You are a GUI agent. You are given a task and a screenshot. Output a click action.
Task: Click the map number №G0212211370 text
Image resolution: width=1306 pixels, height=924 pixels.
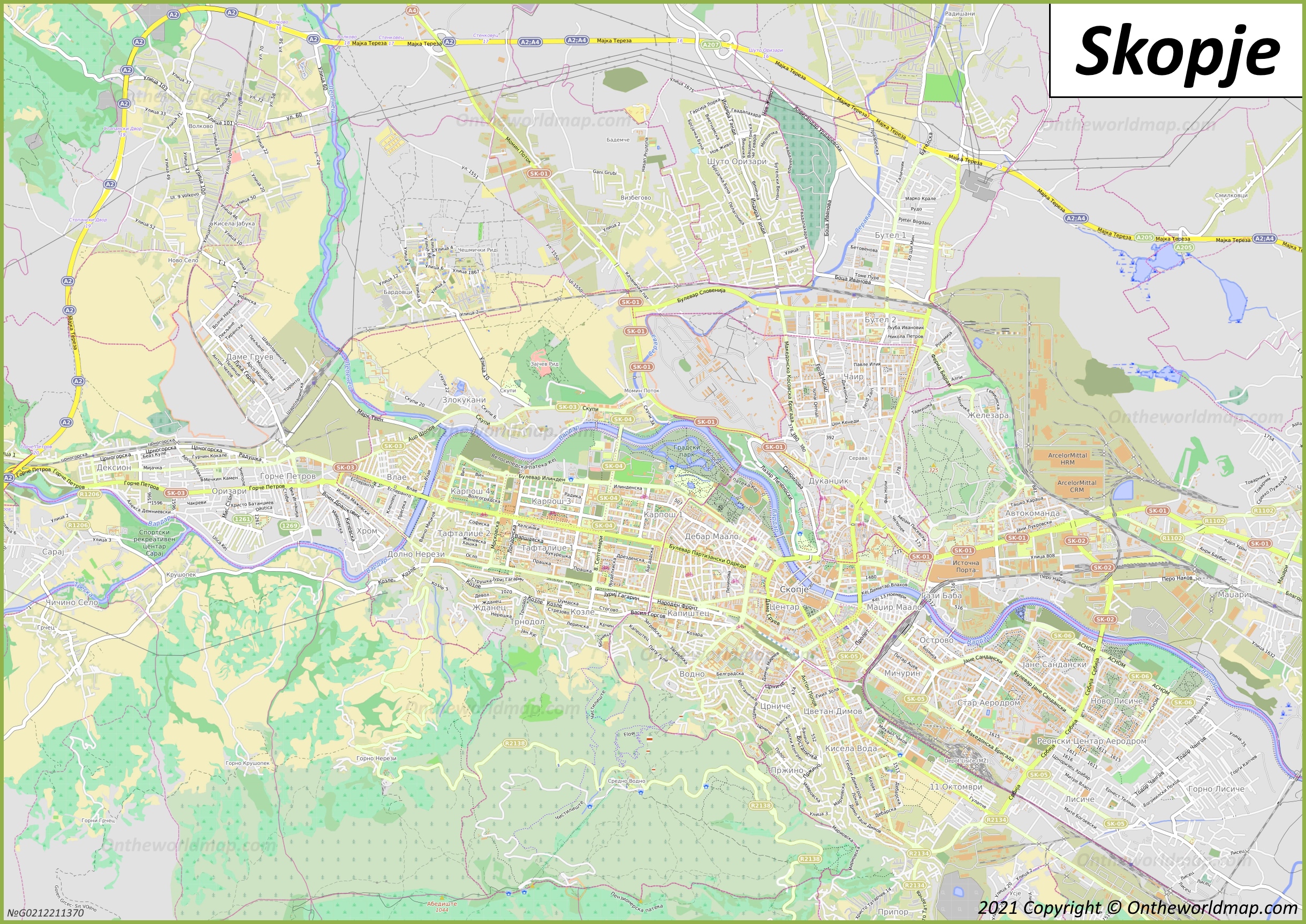coord(45,913)
